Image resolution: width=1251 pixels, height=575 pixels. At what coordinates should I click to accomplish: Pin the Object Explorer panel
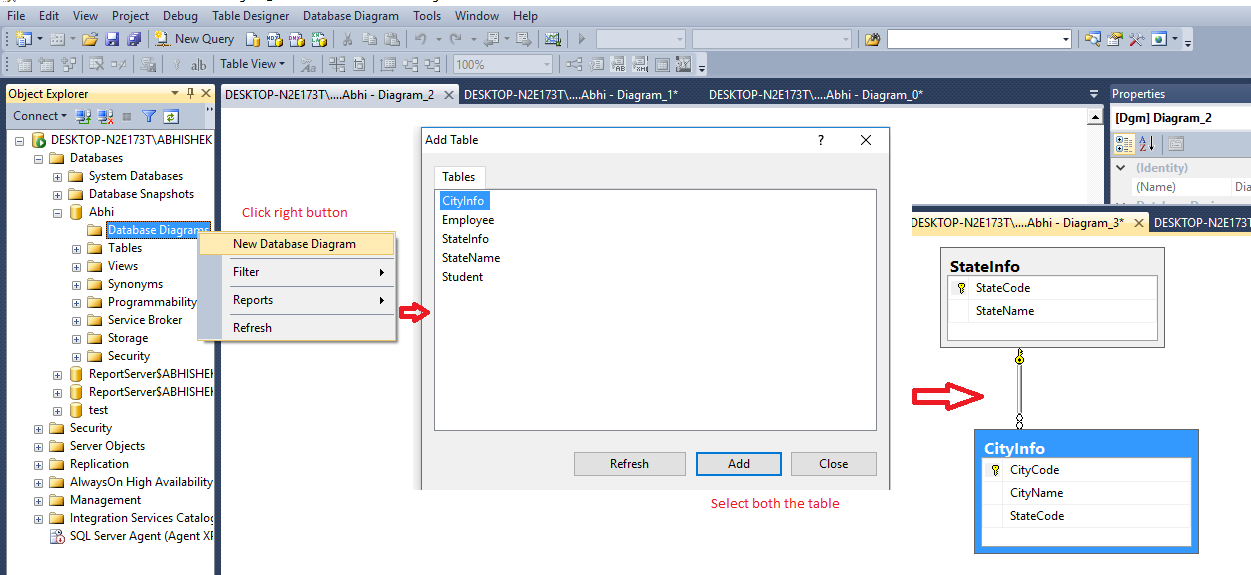(190, 93)
